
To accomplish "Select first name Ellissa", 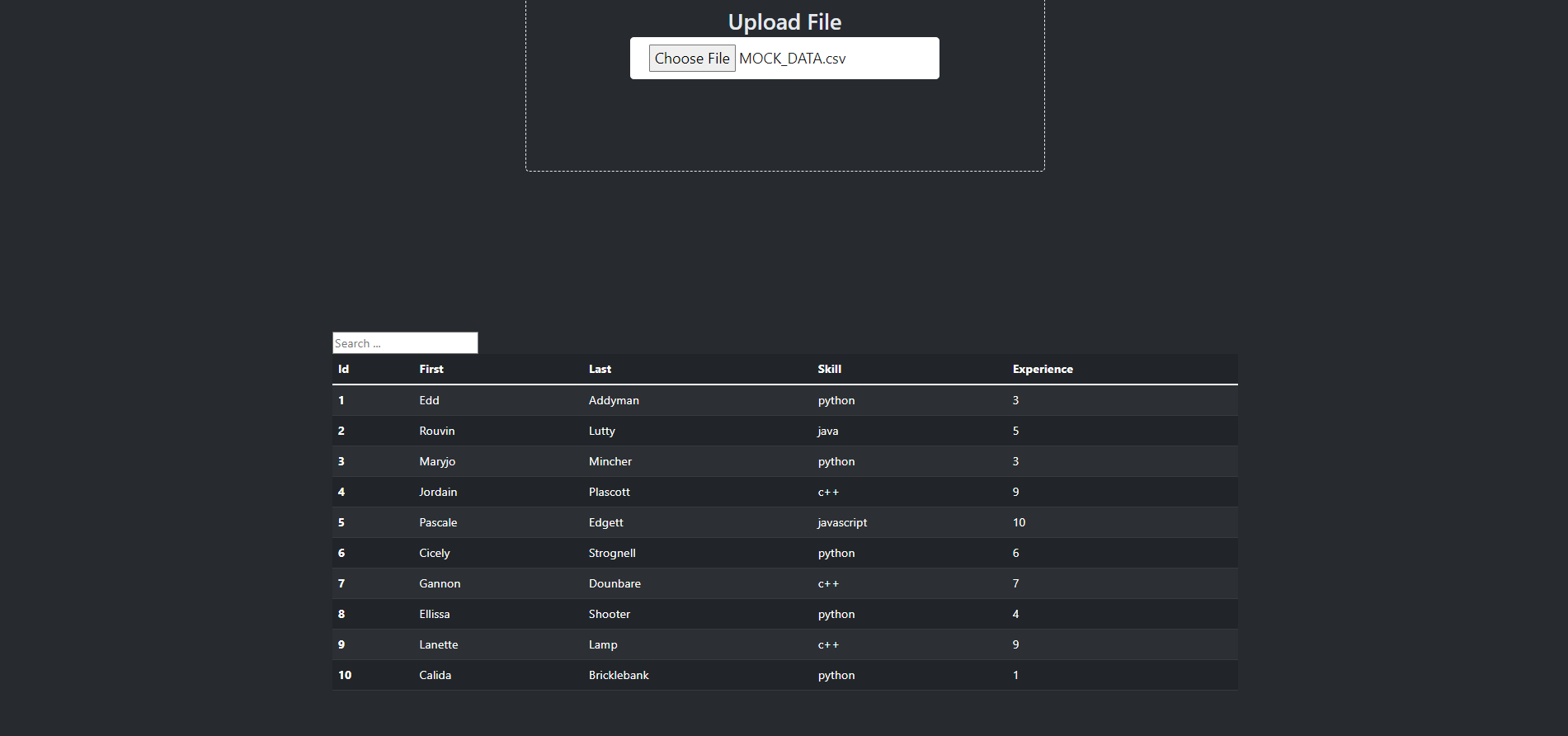I will (x=435, y=614).
